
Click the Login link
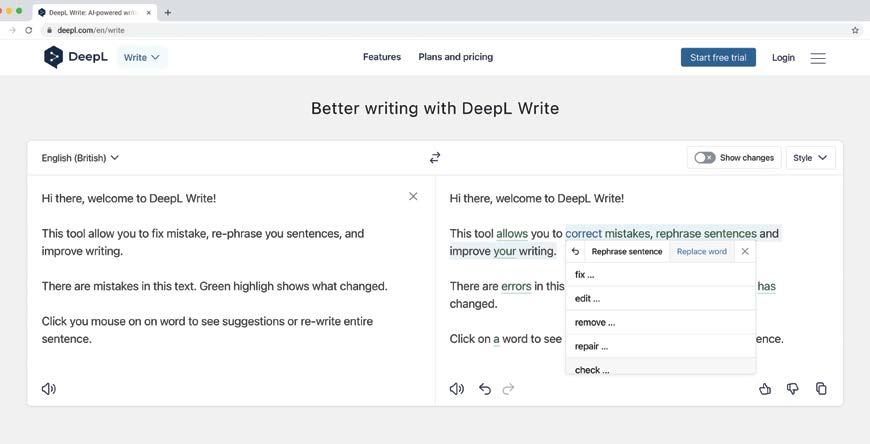783,58
